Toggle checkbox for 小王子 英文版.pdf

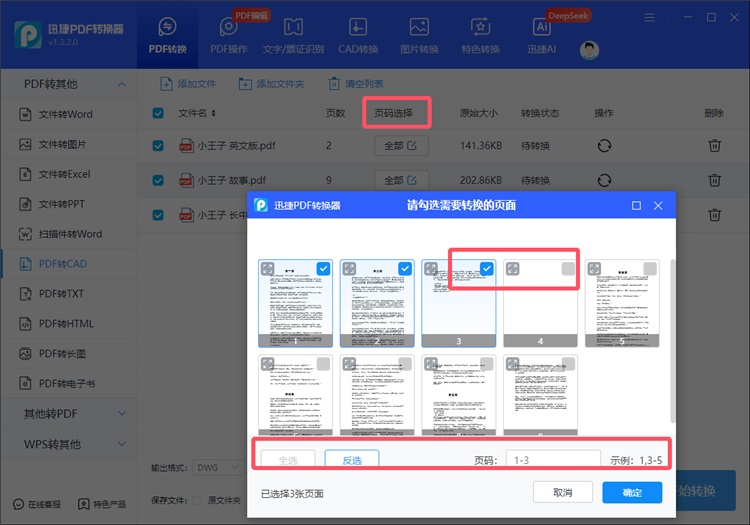coord(158,146)
